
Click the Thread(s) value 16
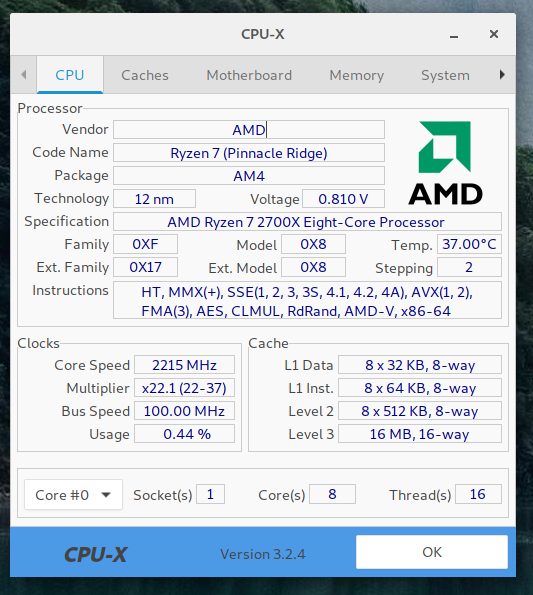point(478,494)
